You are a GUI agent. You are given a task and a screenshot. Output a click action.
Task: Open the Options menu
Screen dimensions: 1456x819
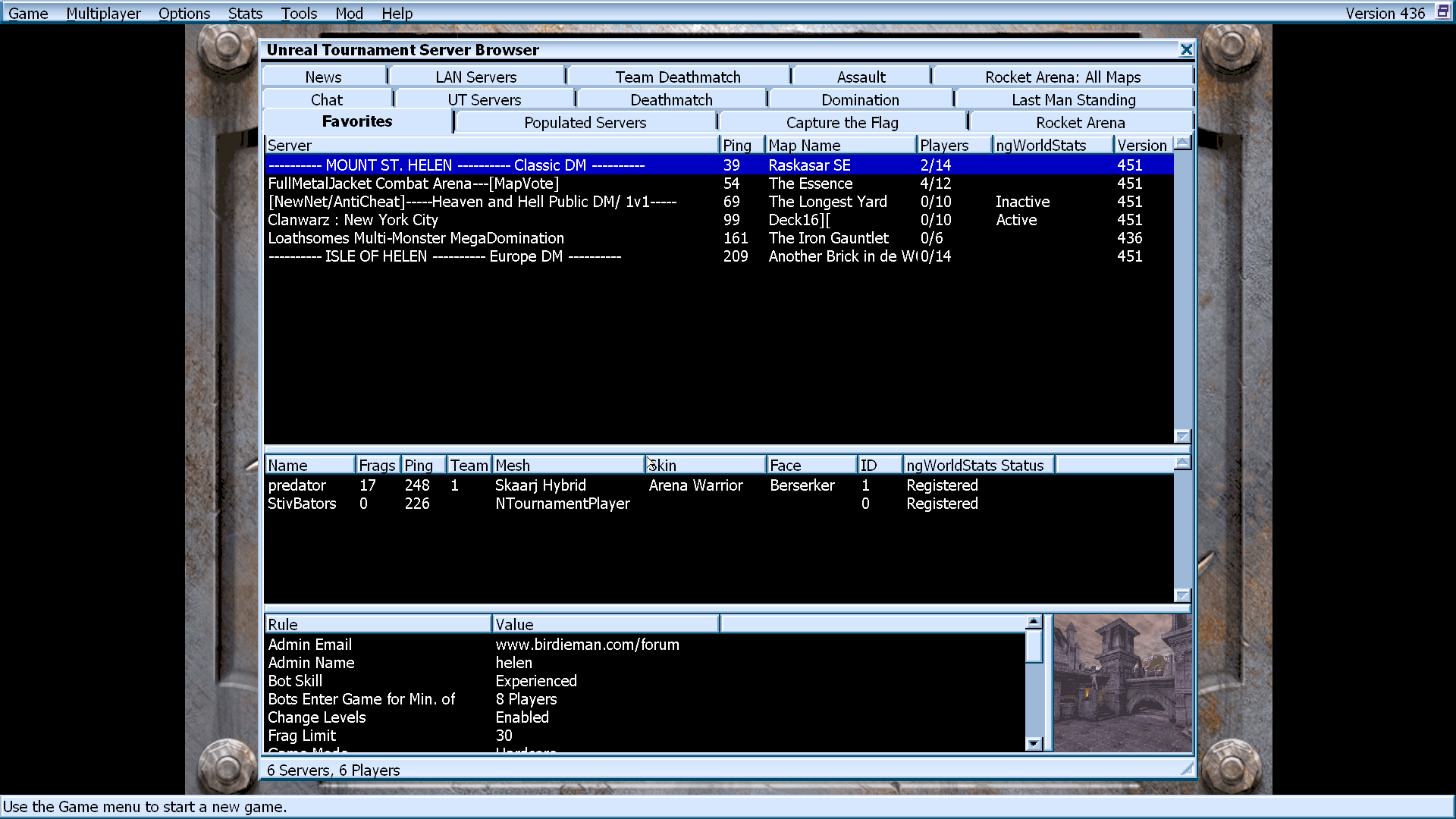coord(184,13)
